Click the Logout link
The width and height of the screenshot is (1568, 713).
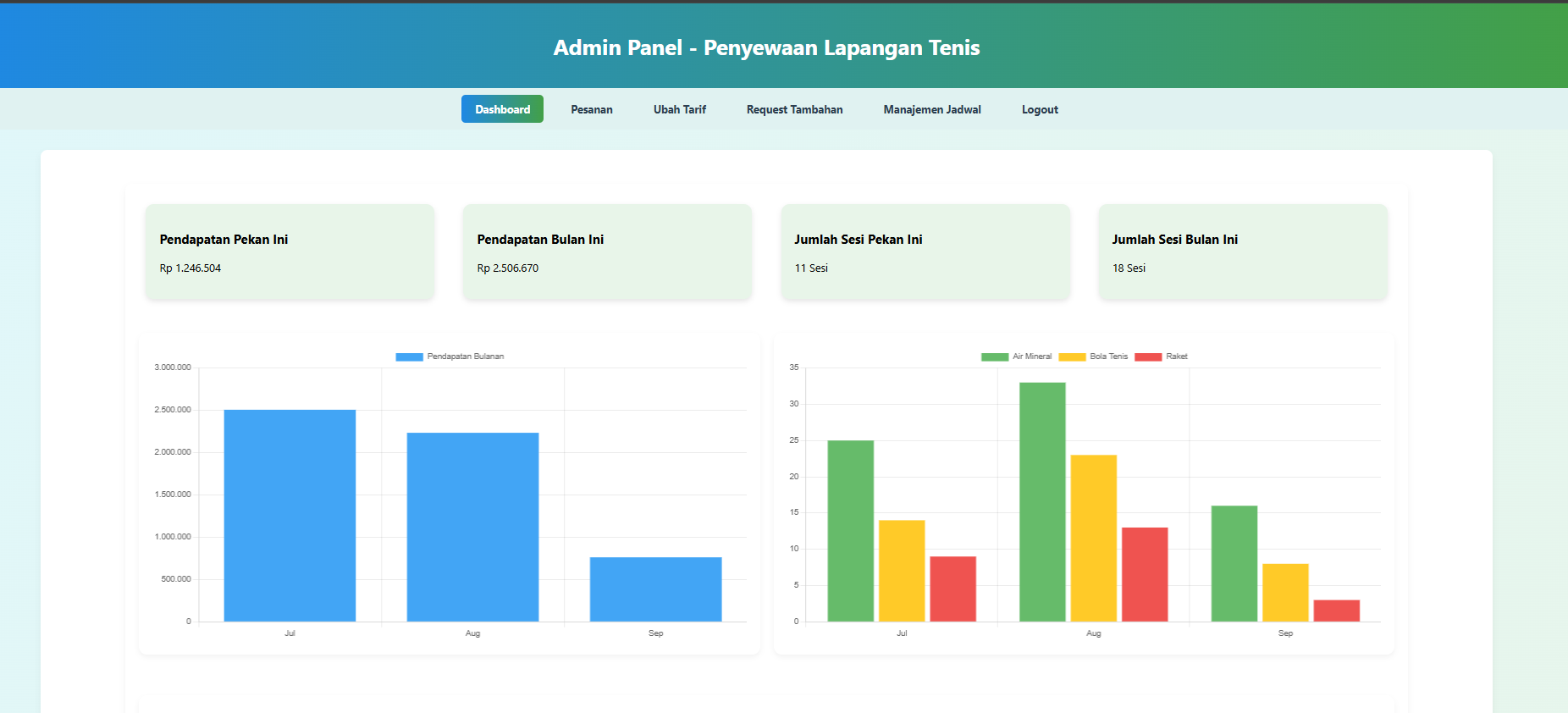tap(1040, 109)
